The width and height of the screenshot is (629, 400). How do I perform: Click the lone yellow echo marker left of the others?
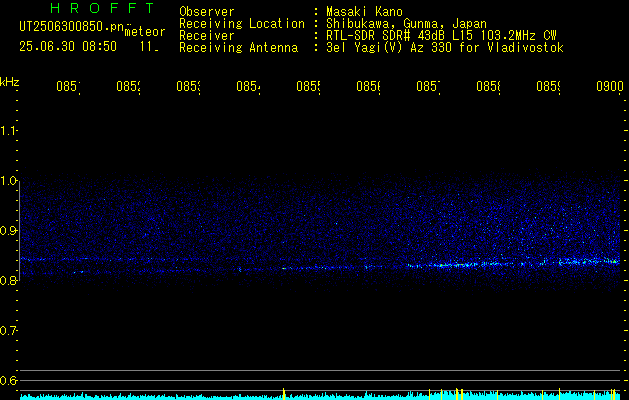pos(284,394)
